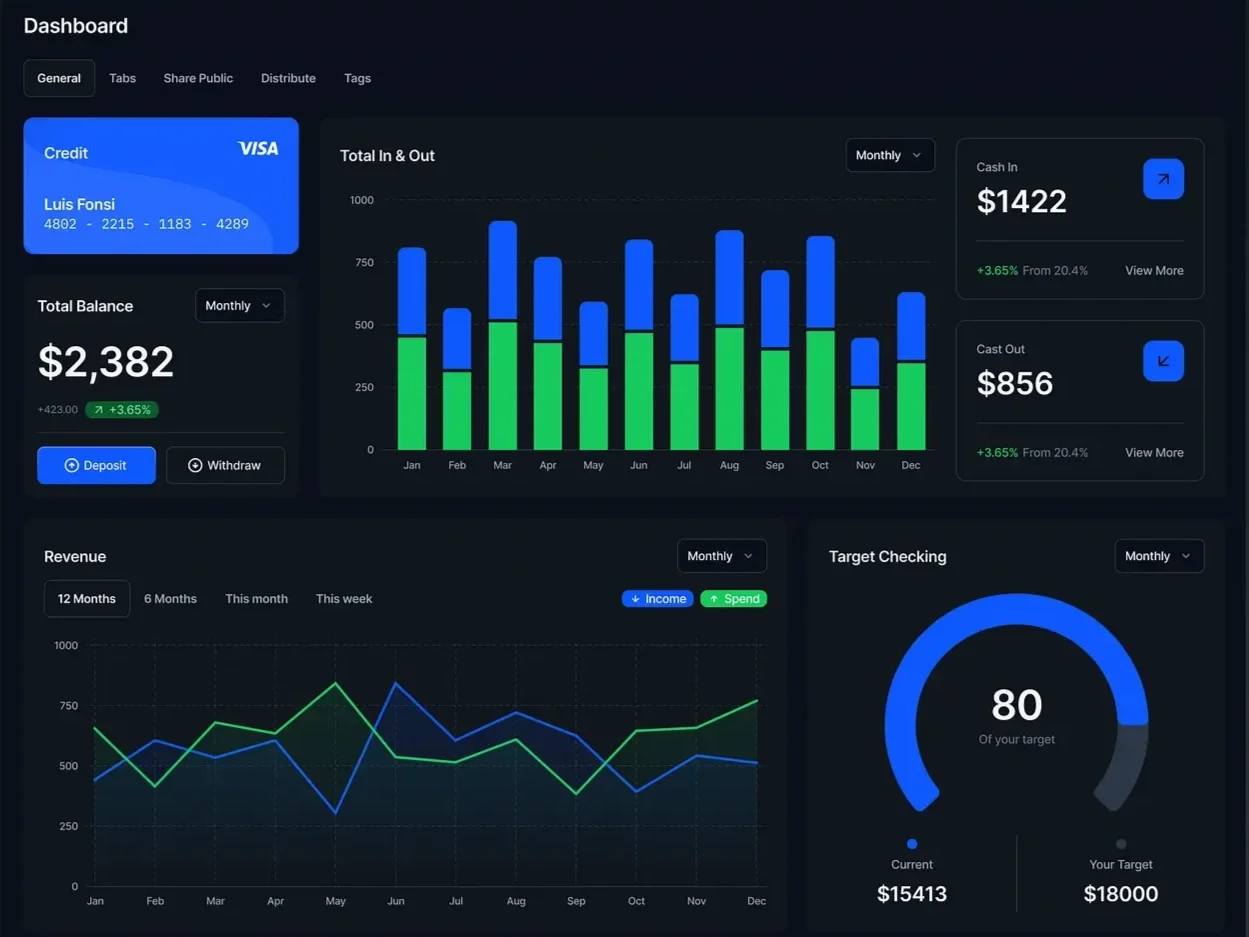This screenshot has height=937, width=1249.
Task: Toggle the Spend legend in Revenue chart
Action: pyautogui.click(x=733, y=598)
